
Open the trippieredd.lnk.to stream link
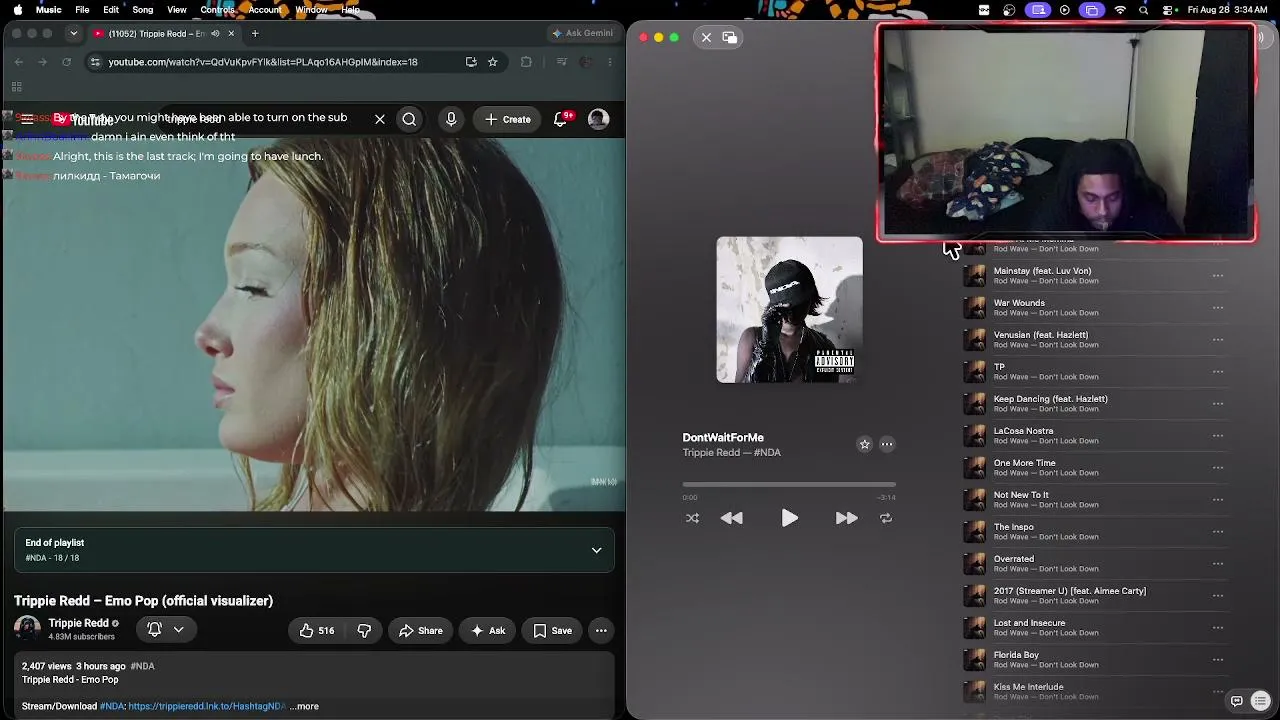coord(207,706)
